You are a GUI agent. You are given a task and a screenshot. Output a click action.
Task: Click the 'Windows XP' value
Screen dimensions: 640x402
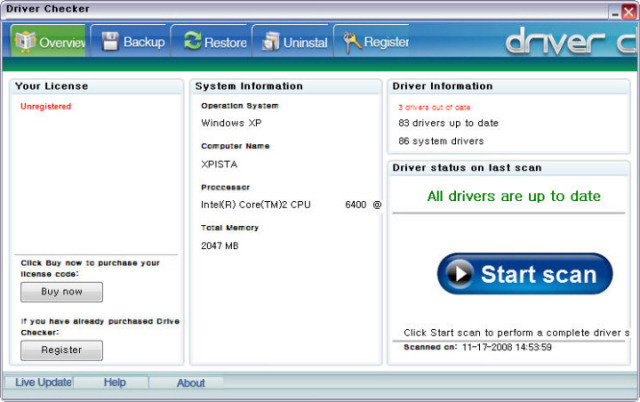click(231, 123)
